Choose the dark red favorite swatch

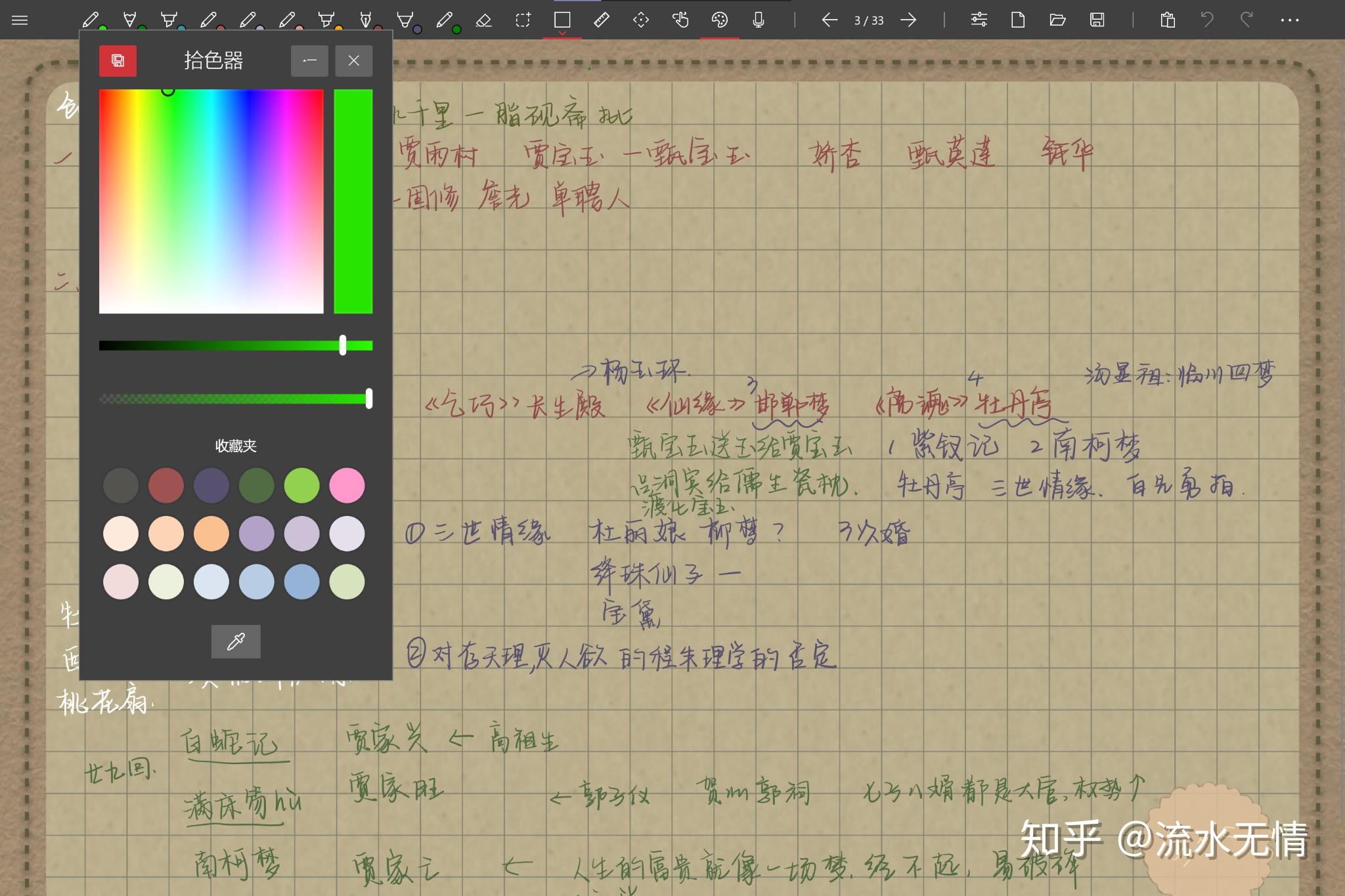coord(166,486)
